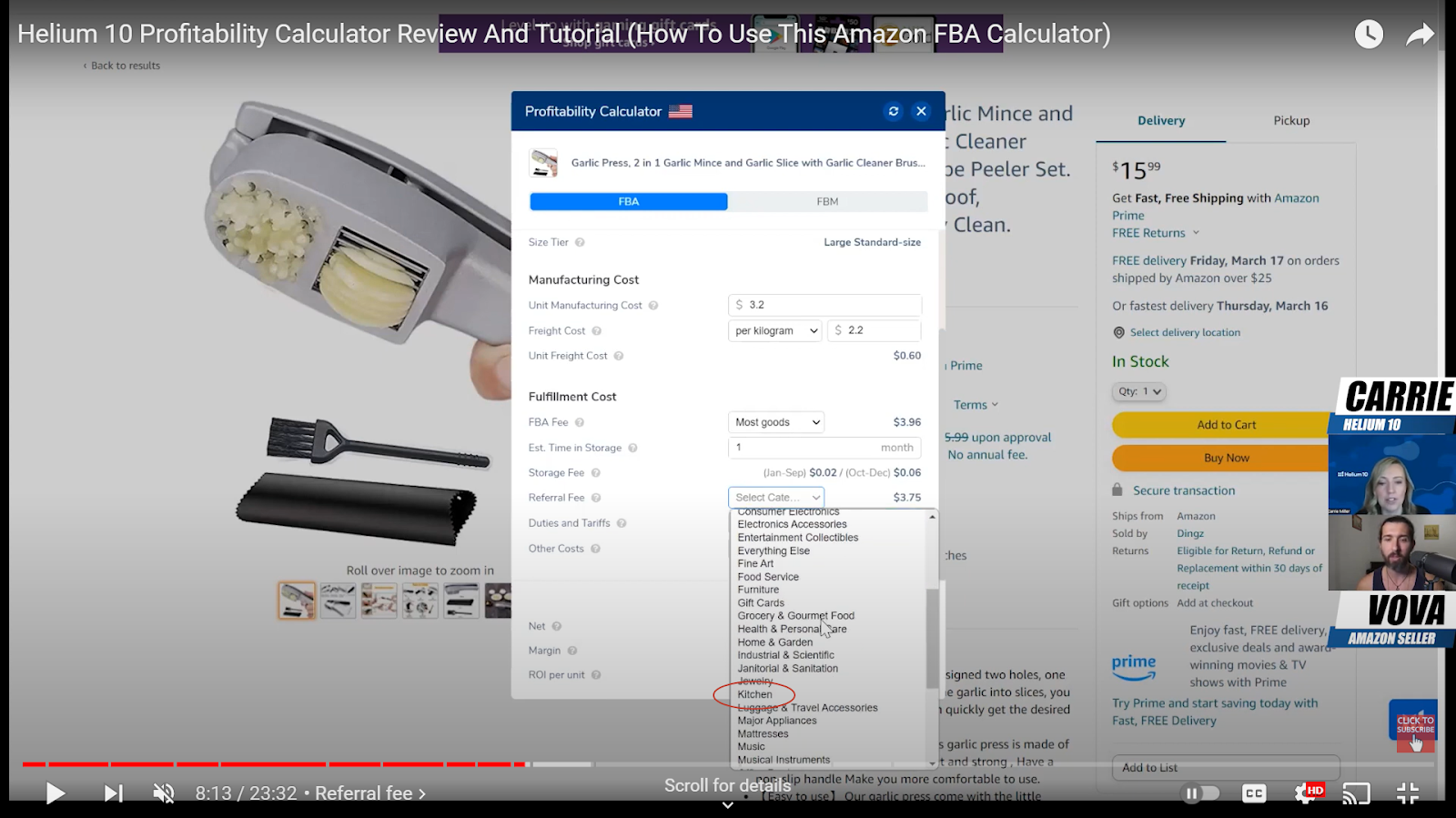
Task: Collapse the Select Category referral dropdown
Action: [x=776, y=498]
